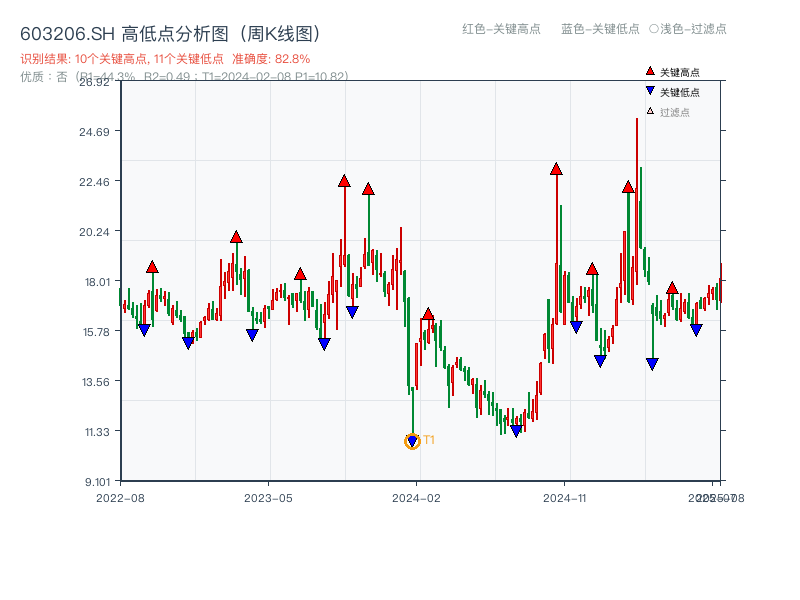
Task: Click the circle icon beside 浅色-过滤点 at top right
Action: pos(652,30)
